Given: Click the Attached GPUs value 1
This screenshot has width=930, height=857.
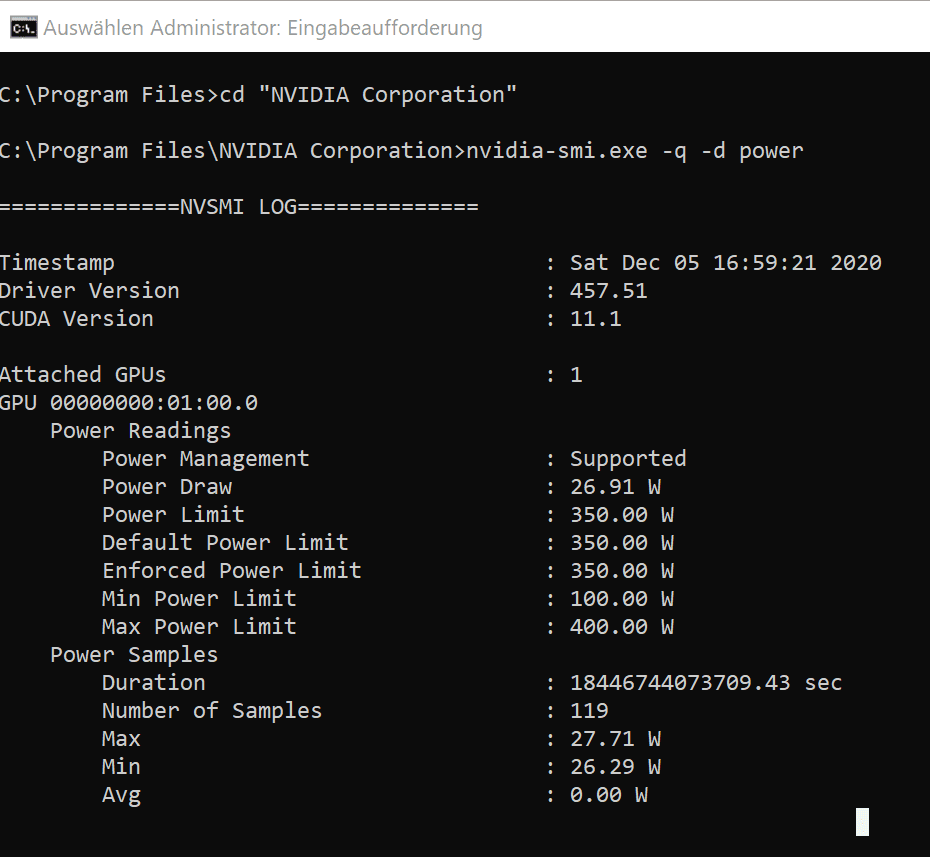Looking at the screenshot, I should pos(577,375).
